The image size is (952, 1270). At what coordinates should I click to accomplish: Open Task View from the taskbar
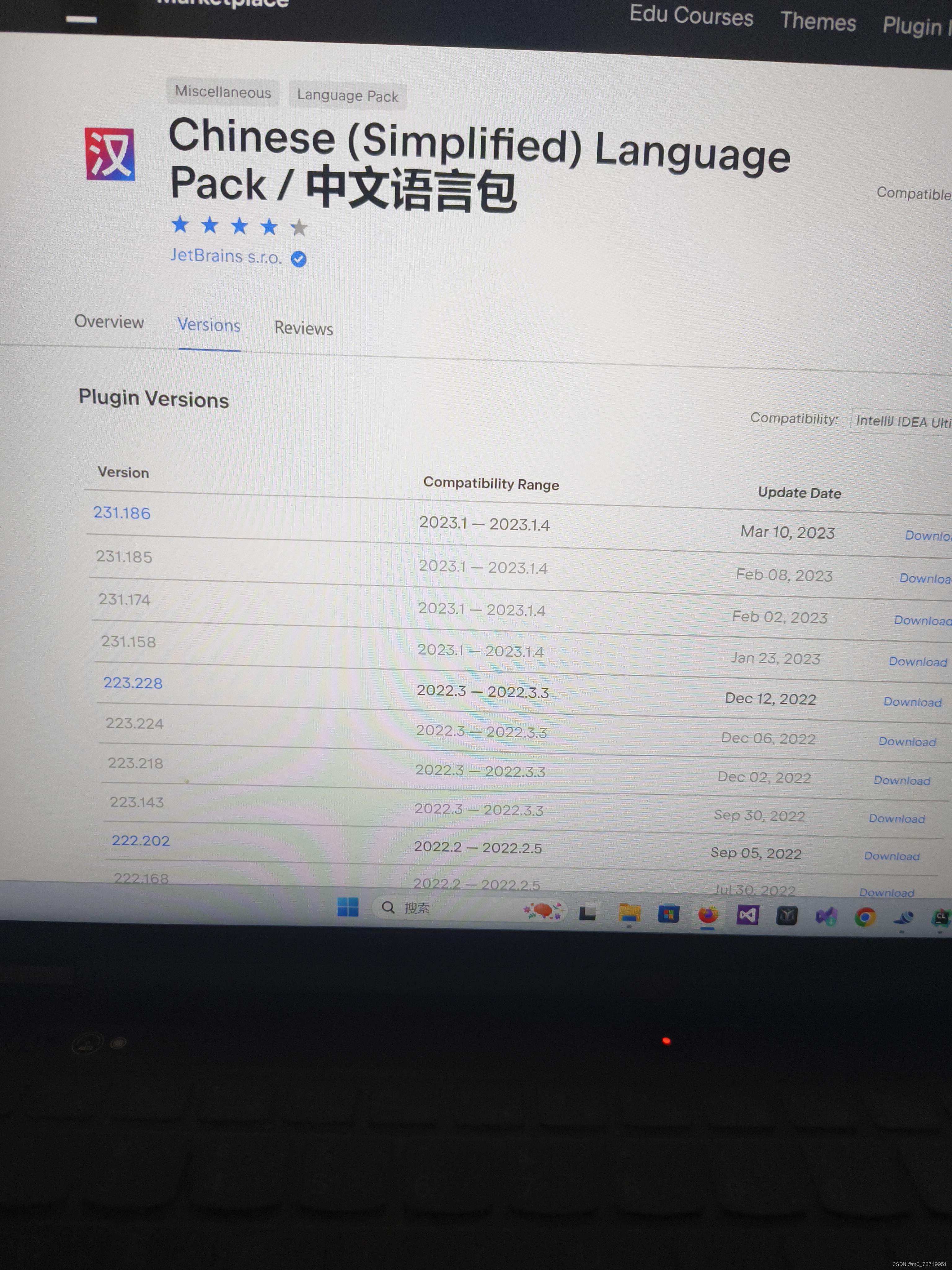pyautogui.click(x=588, y=912)
